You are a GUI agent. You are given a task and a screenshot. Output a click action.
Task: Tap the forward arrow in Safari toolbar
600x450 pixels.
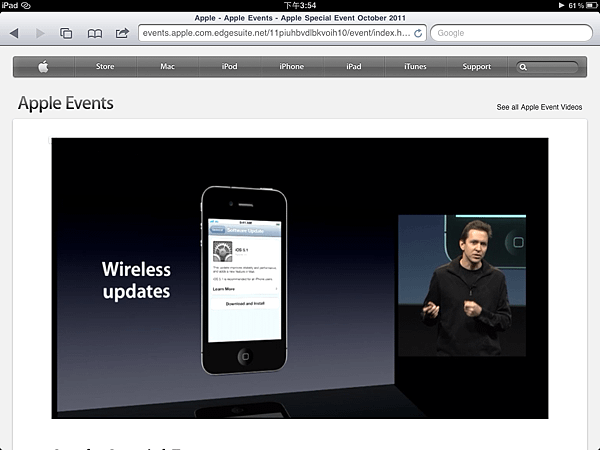[x=40, y=33]
